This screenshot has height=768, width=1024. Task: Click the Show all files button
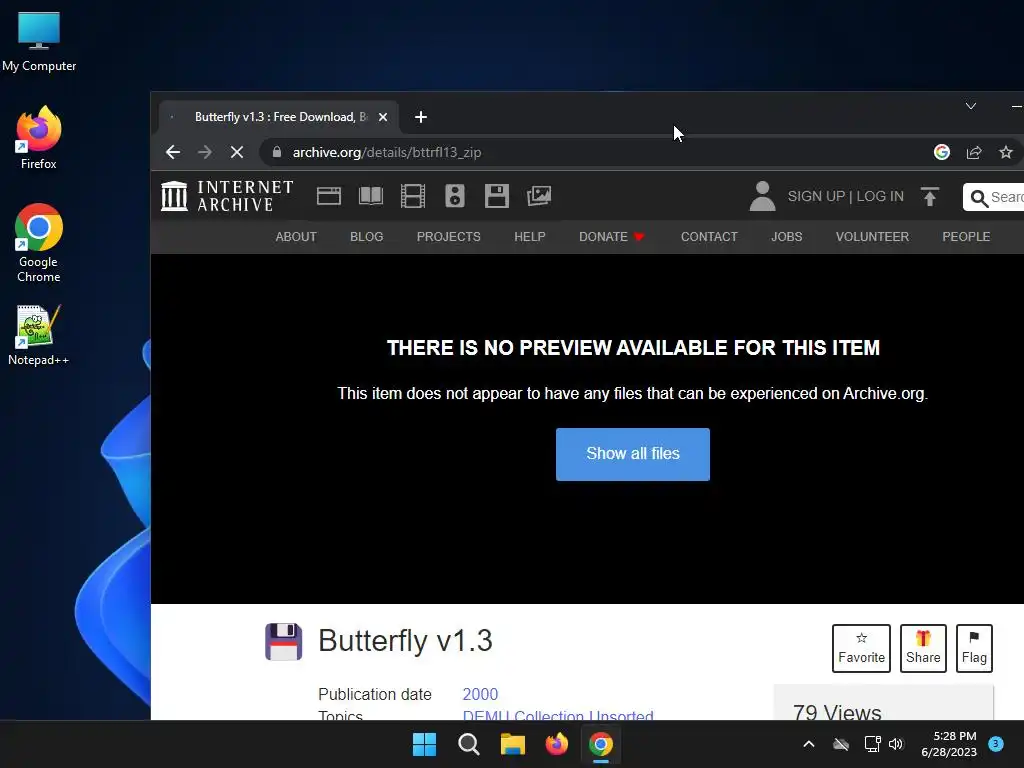click(633, 455)
